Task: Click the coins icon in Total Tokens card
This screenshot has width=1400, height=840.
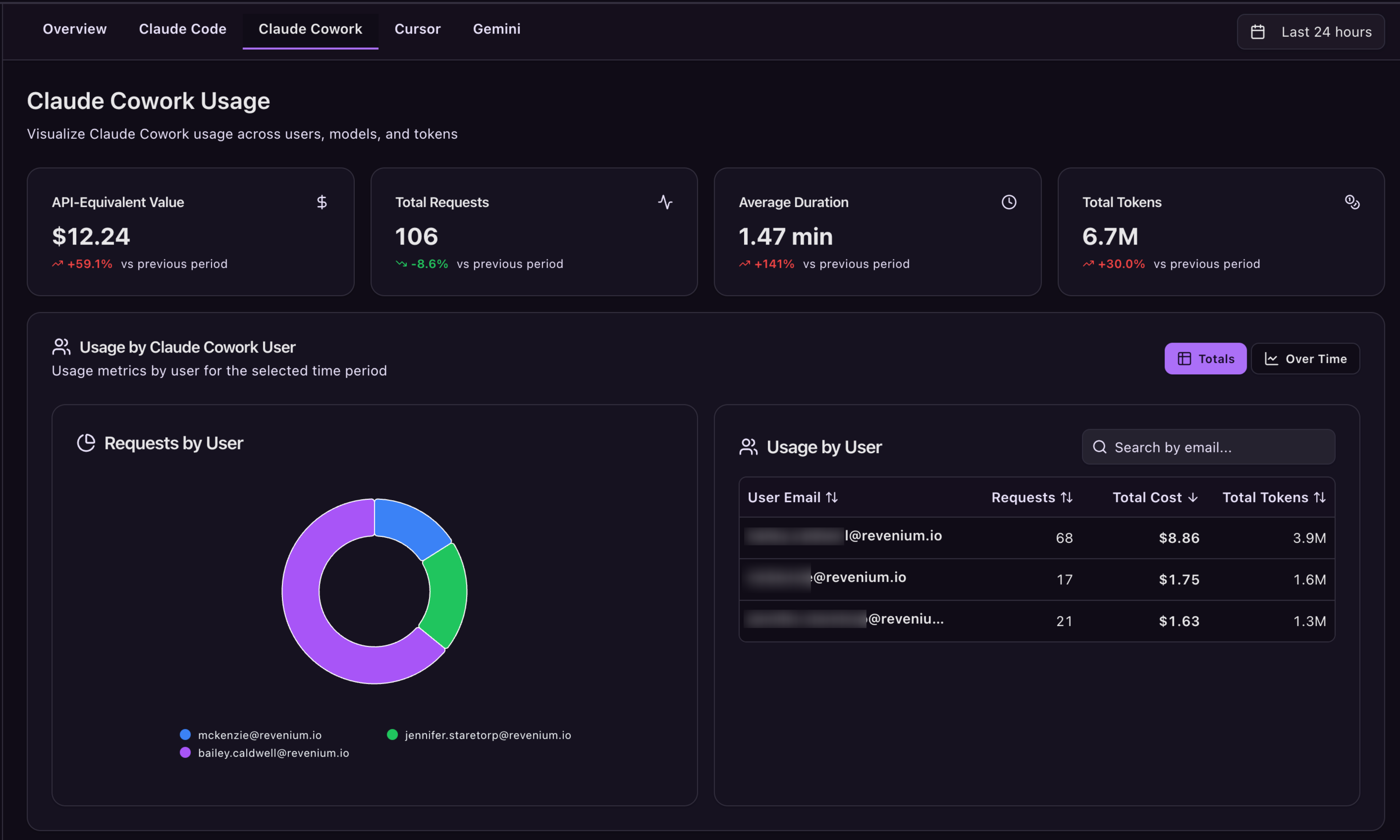Action: pyautogui.click(x=1352, y=202)
